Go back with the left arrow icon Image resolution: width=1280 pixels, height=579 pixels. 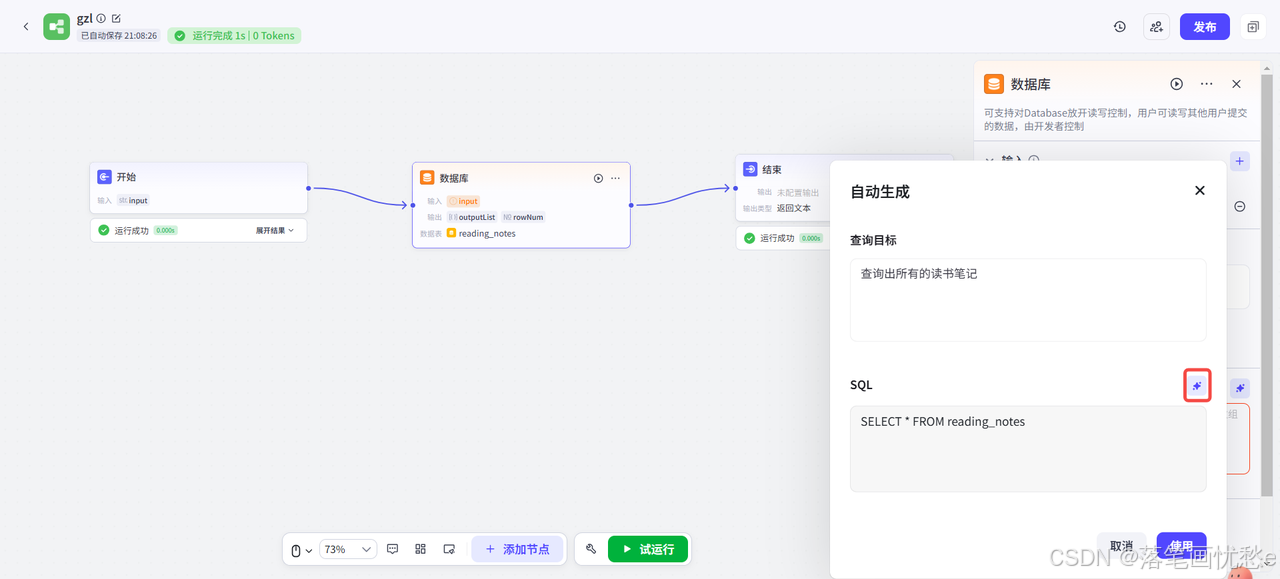point(26,27)
